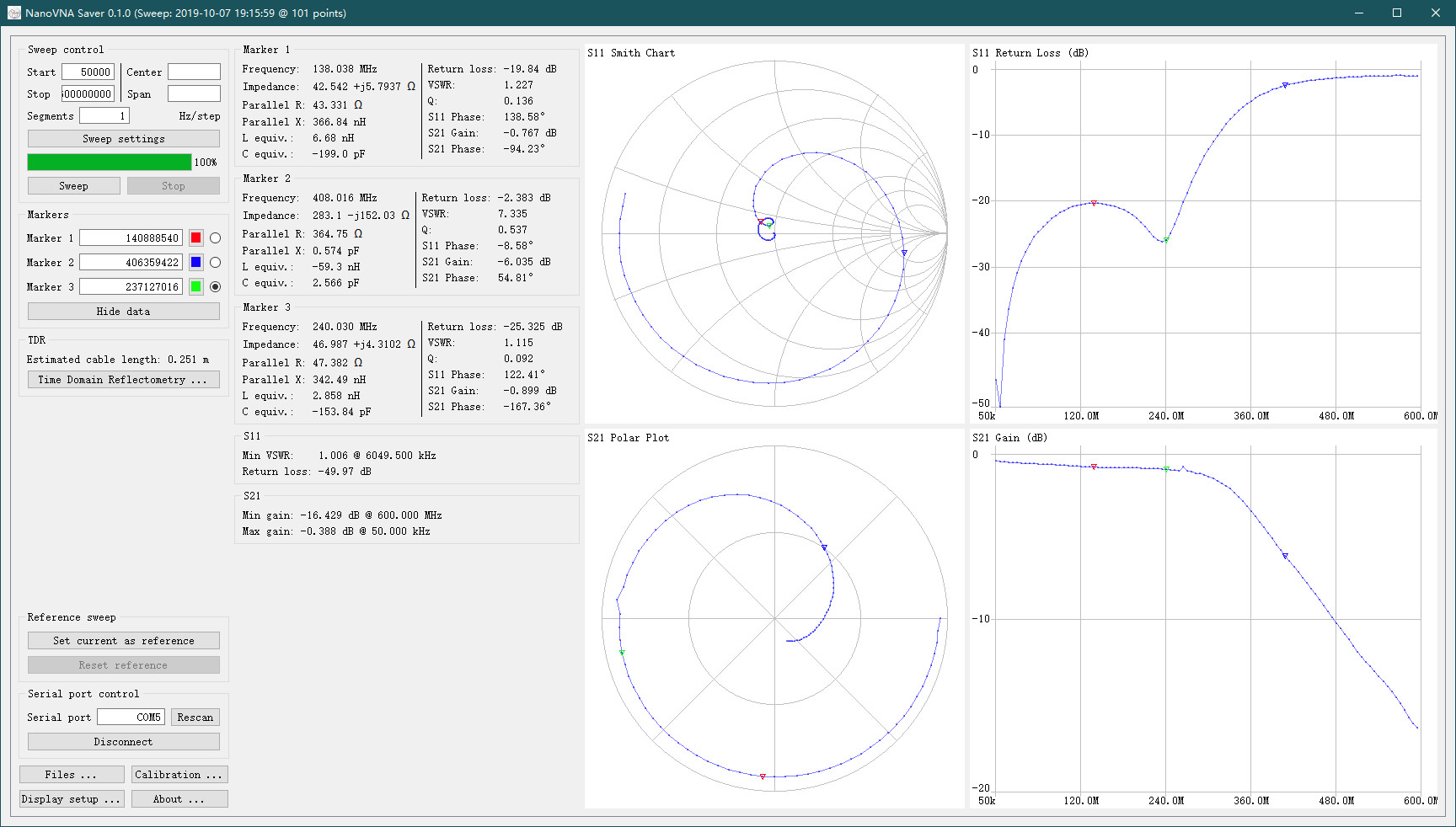Open the Files dialog
Viewport: 1456px width, 827px height.
[x=72, y=775]
